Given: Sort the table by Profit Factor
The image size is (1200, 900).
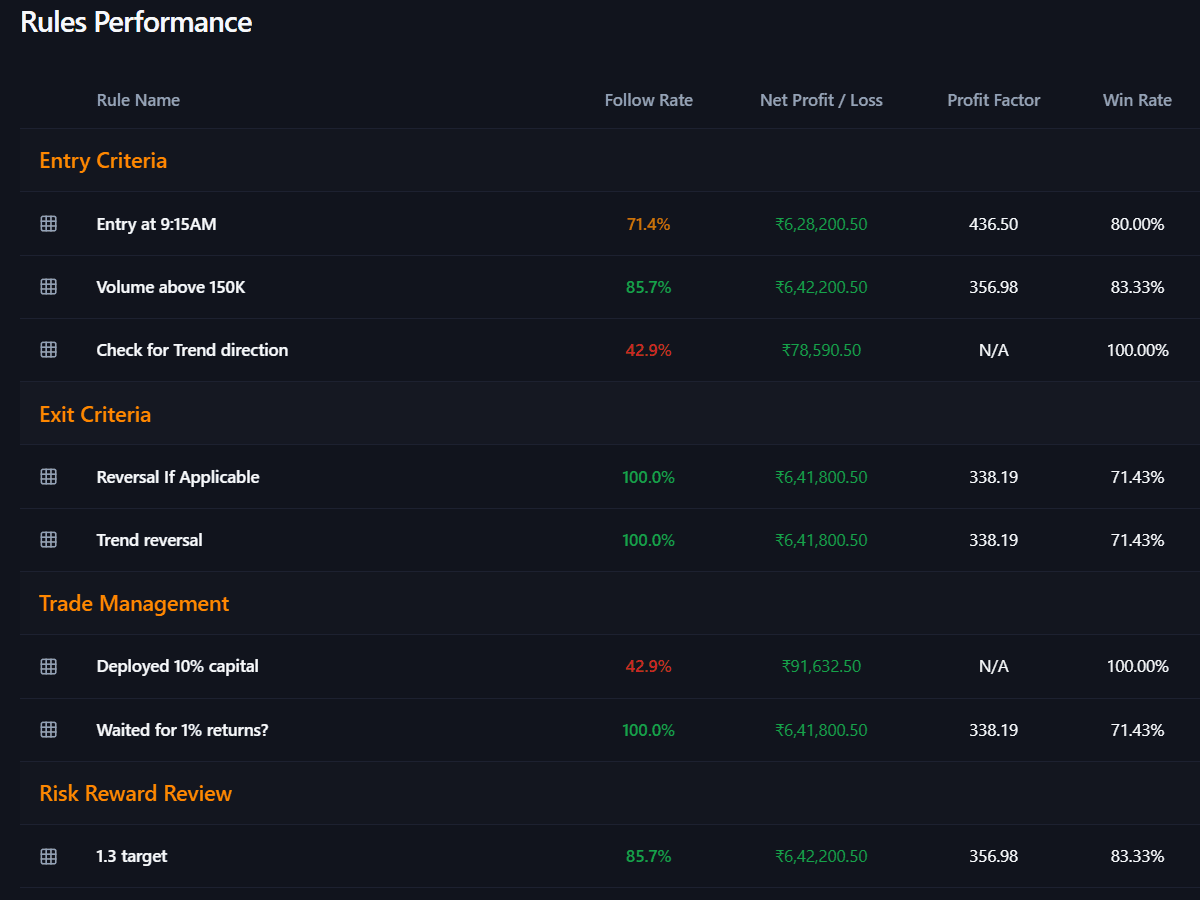Looking at the screenshot, I should coord(993,100).
